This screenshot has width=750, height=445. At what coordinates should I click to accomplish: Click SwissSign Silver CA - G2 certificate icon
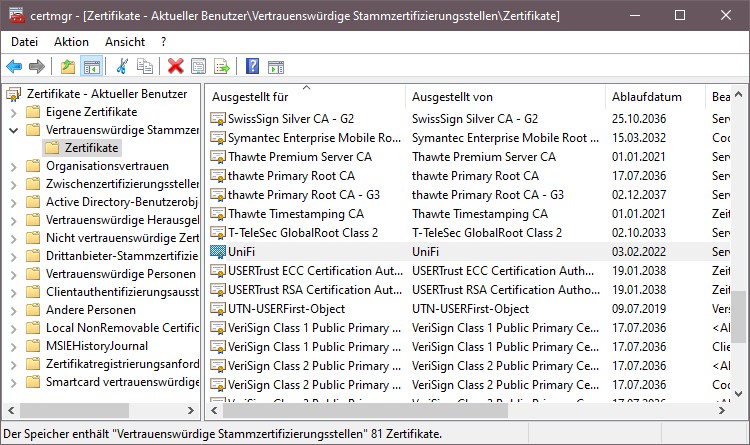point(218,119)
